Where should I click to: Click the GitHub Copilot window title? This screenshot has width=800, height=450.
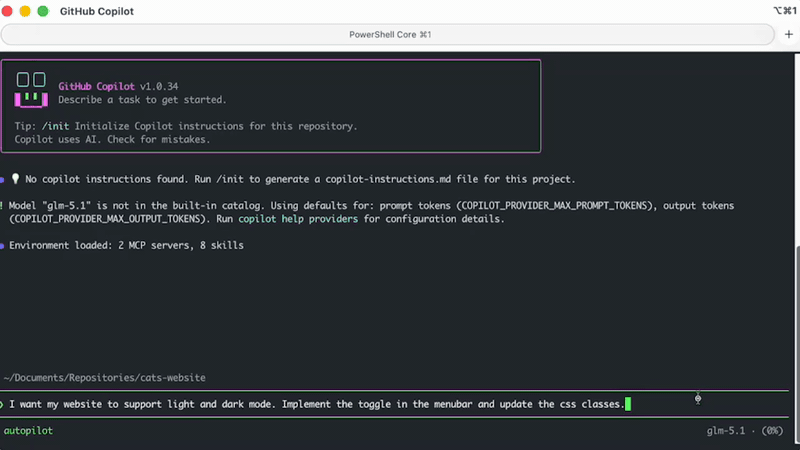pos(98,11)
